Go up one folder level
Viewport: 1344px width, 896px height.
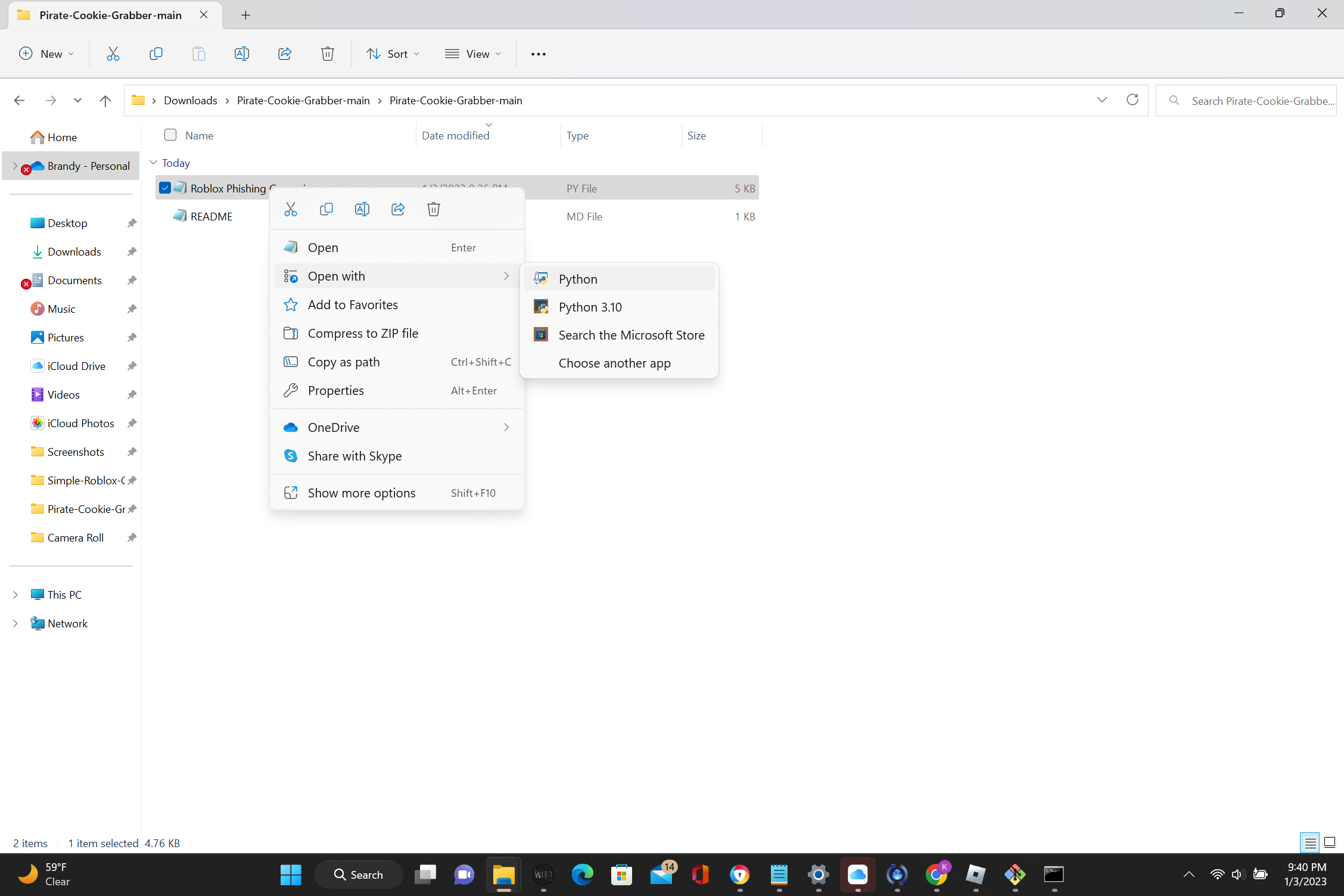(105, 100)
